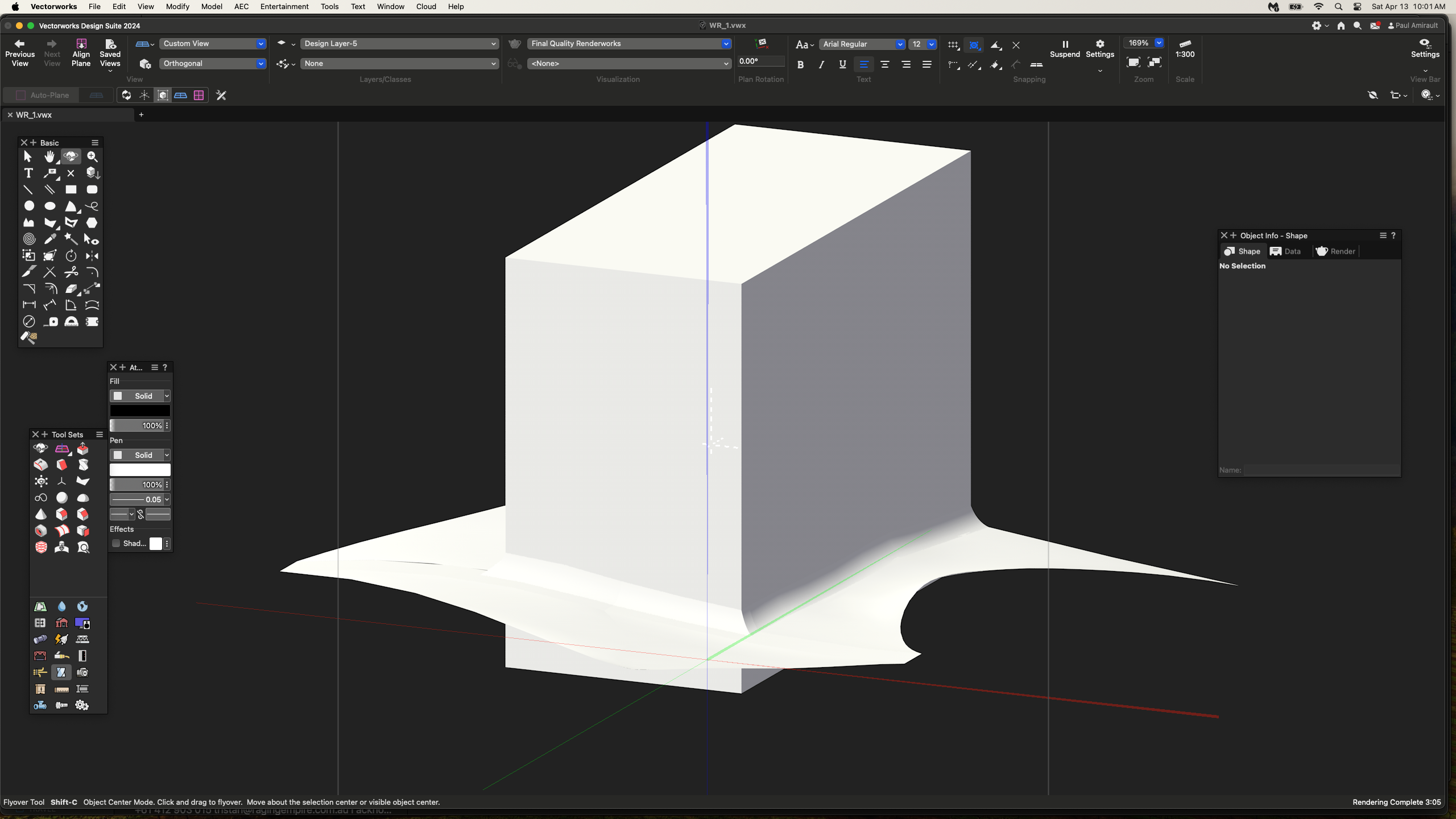The image size is (1456, 819).
Task: Click the Previous View button
Action: [20, 53]
